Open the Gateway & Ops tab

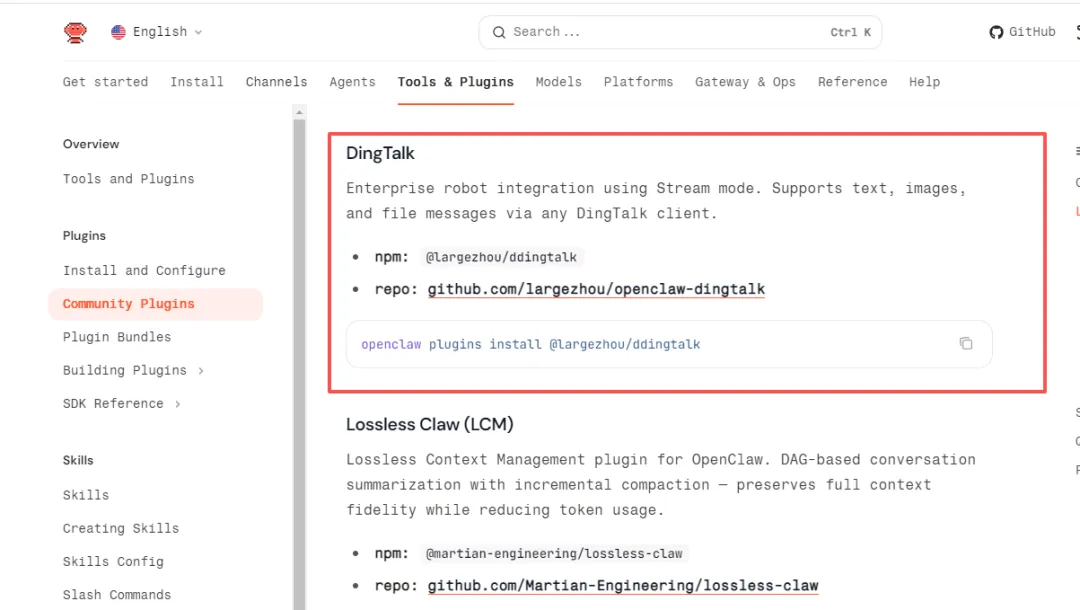coord(745,82)
